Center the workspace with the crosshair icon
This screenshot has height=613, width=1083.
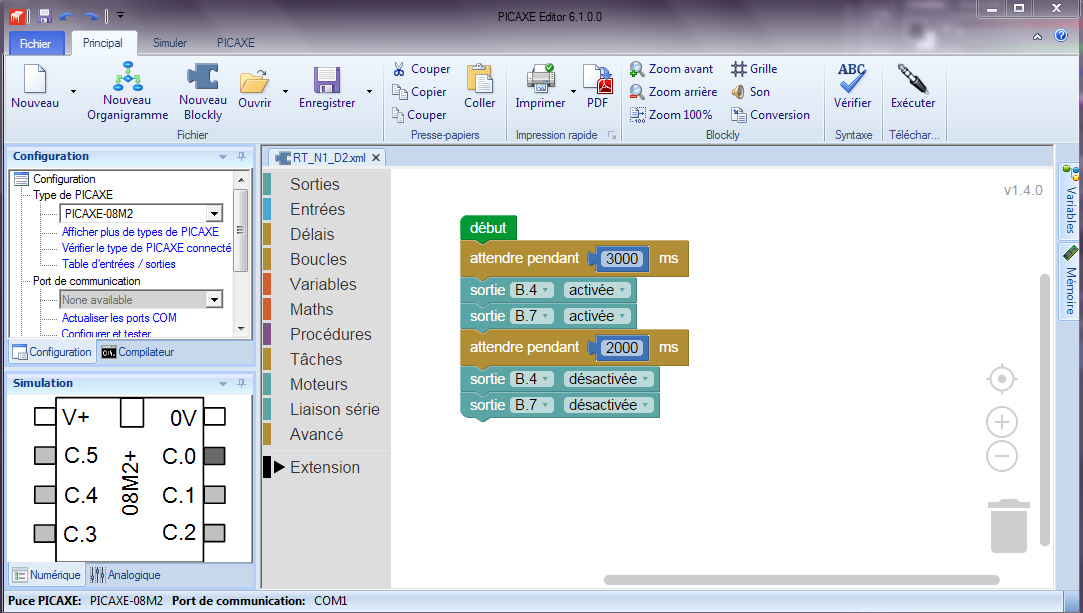pyautogui.click(x=1001, y=380)
